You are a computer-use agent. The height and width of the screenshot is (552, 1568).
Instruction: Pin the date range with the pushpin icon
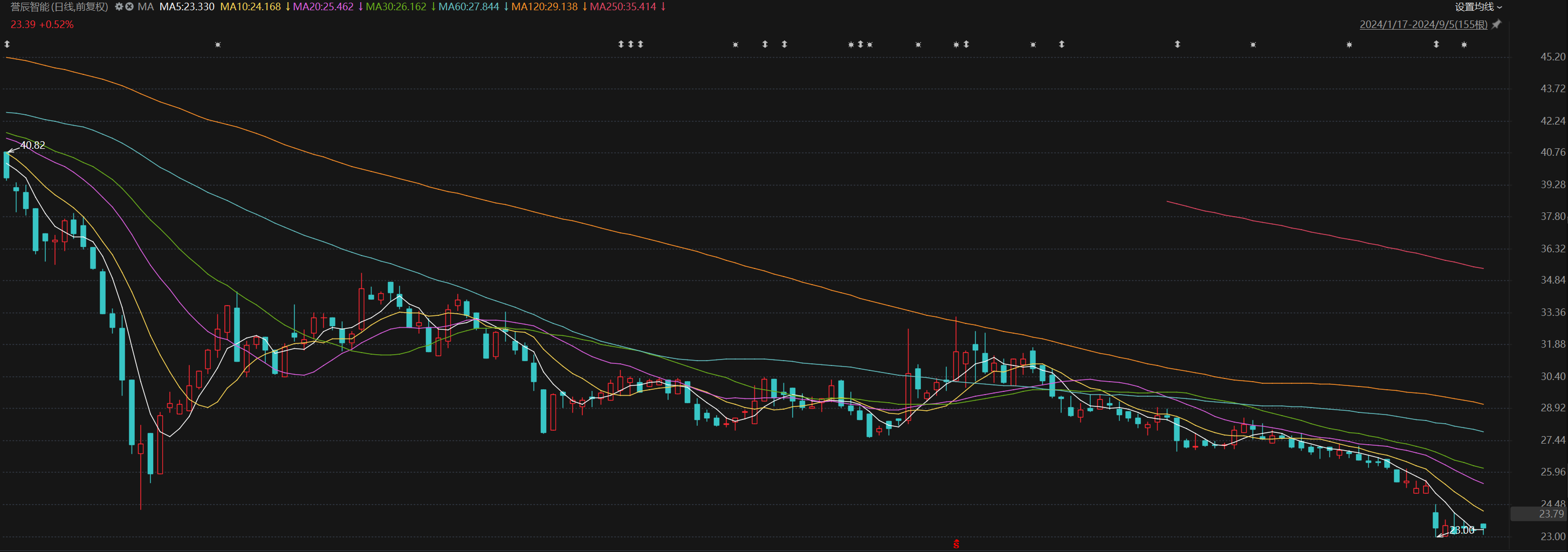click(1496, 24)
